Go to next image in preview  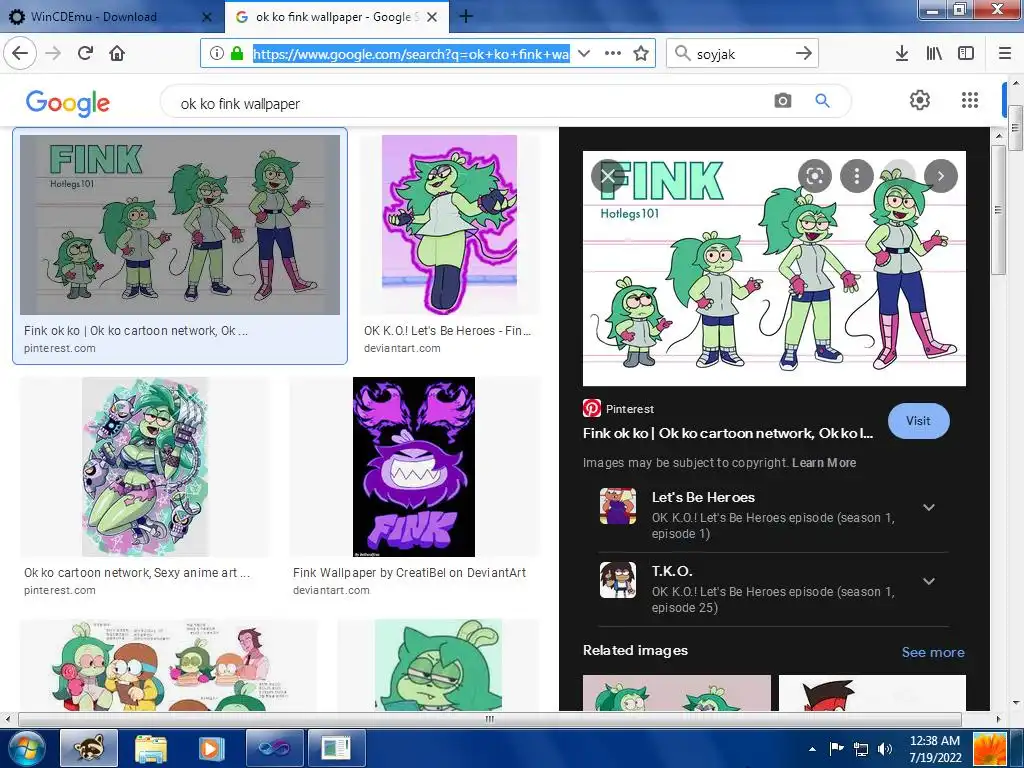940,176
